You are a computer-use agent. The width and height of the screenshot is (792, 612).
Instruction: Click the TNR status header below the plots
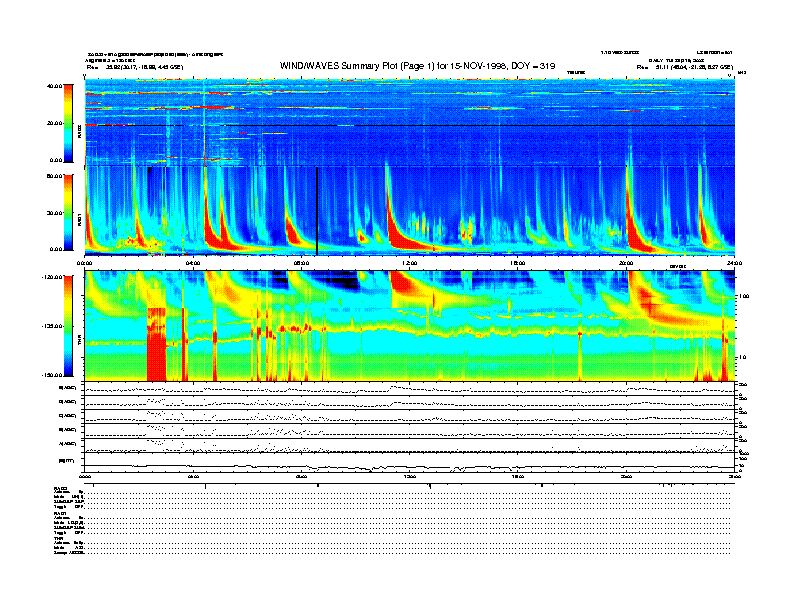click(58, 538)
